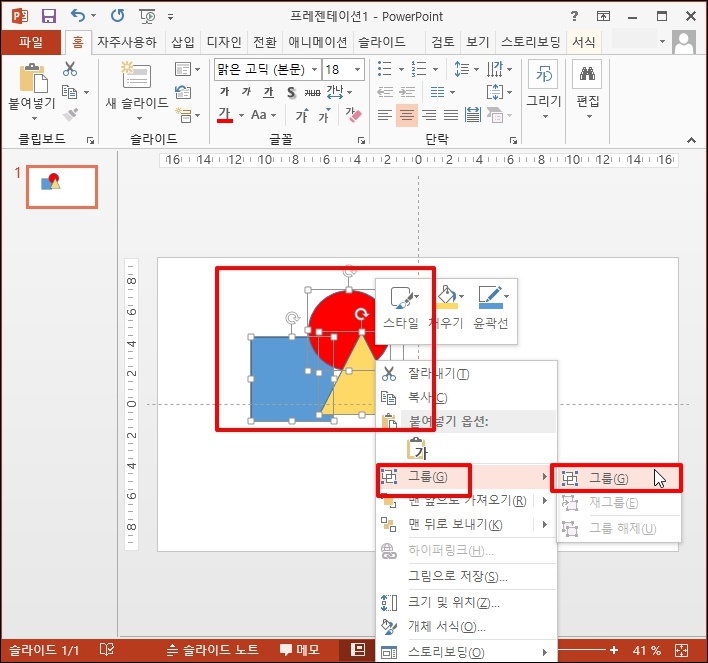Switch to Normal view icon in status bar

pyautogui.click(x=358, y=650)
